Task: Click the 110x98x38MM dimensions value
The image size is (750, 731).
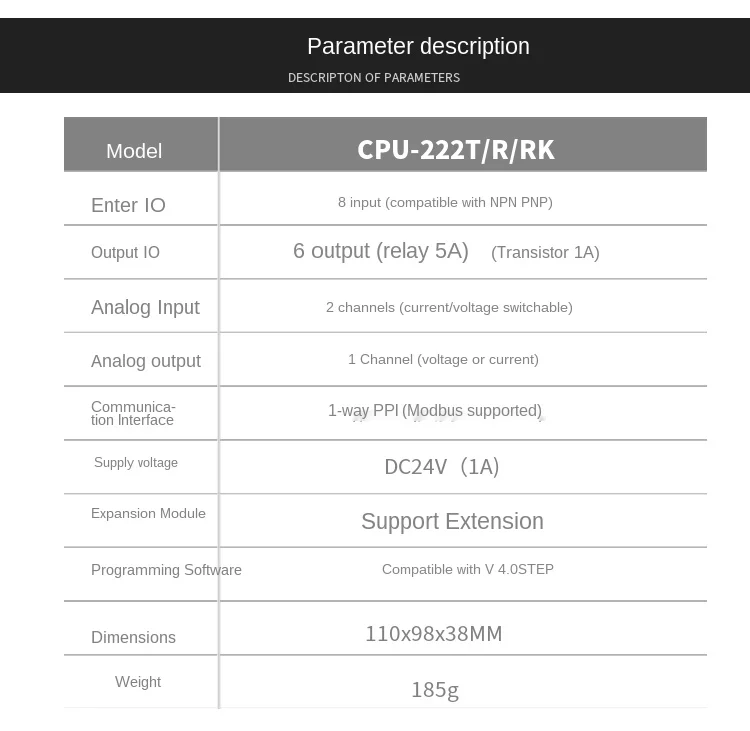Action: [x=434, y=634]
